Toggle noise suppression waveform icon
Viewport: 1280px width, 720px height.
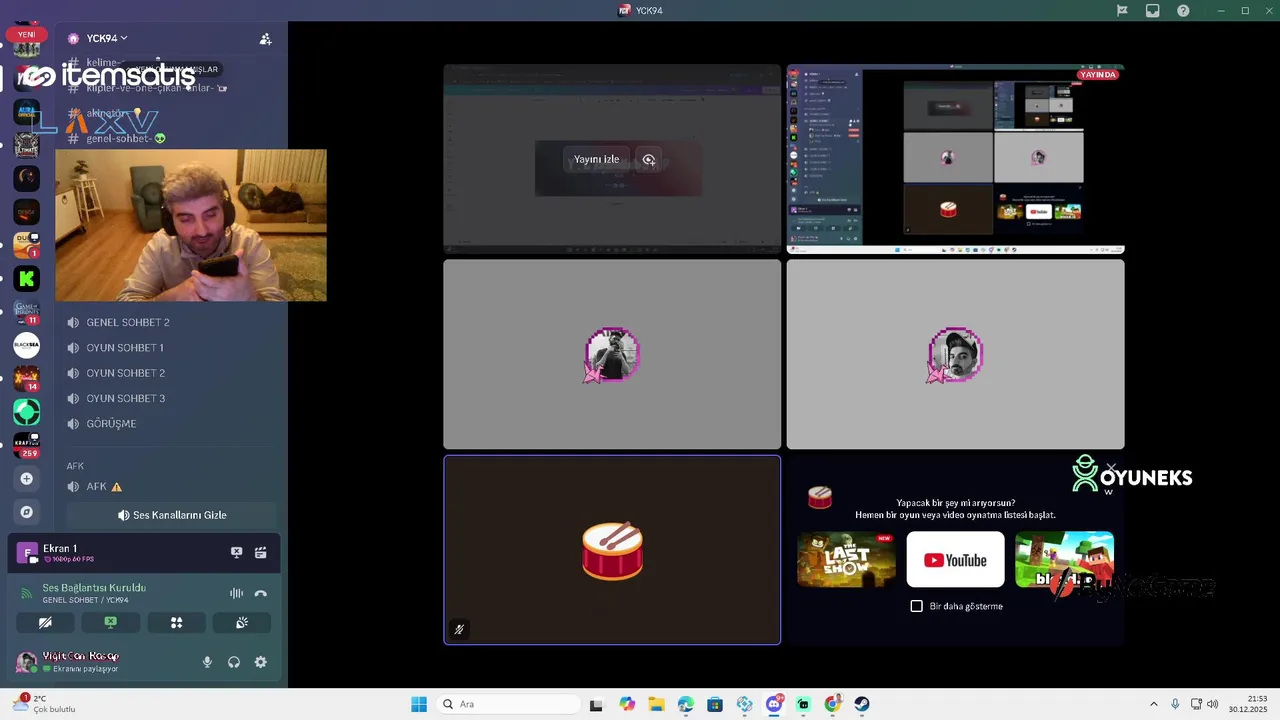[x=237, y=593]
